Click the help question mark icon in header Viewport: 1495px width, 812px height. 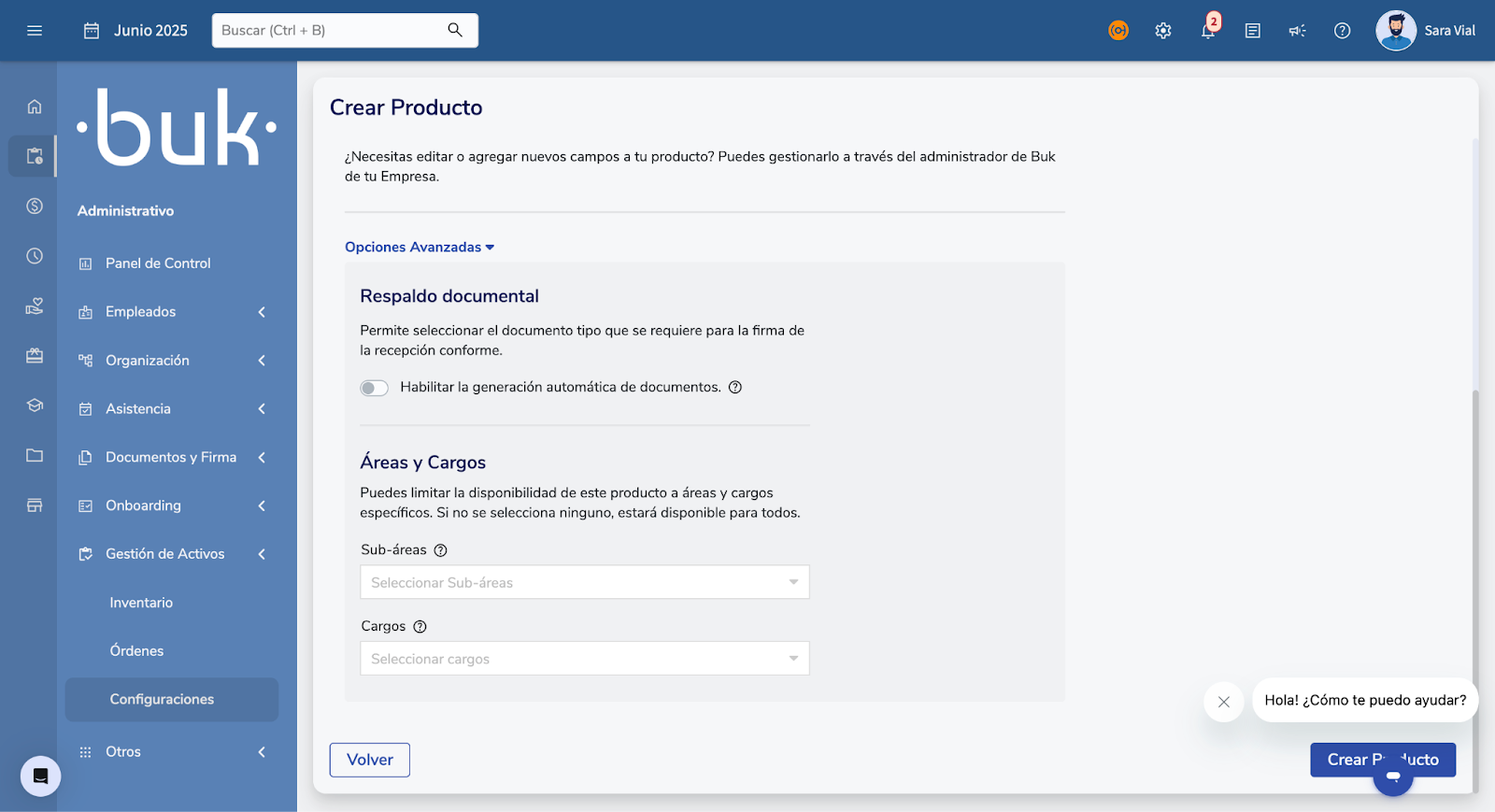click(x=1343, y=31)
